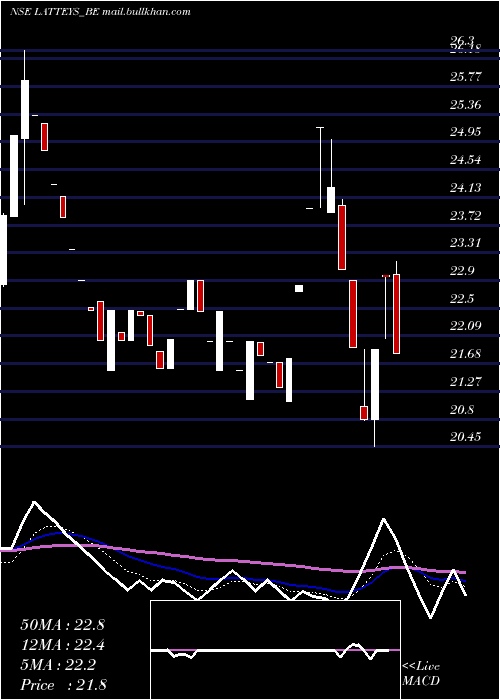Select the 20.8 price axis label
This screenshot has width=500, height=700.
coord(462,409)
